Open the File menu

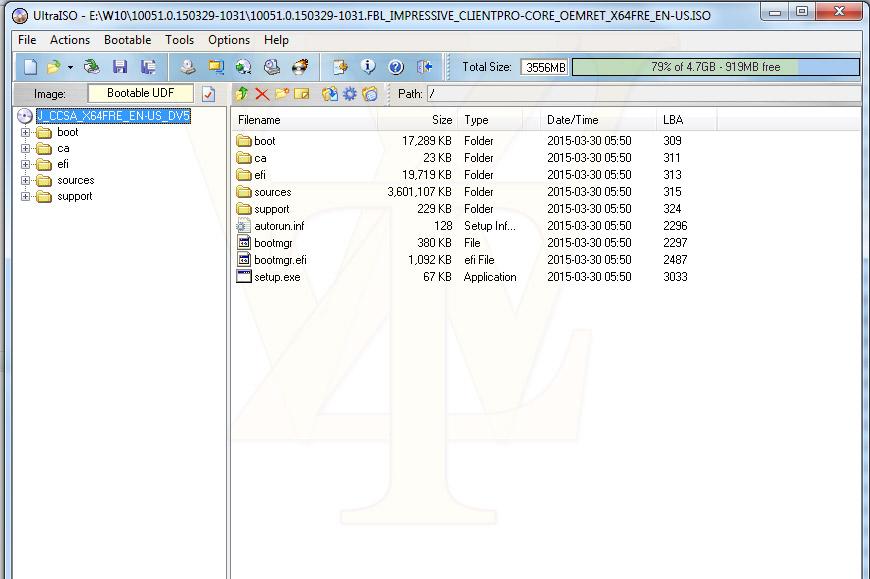(x=27, y=40)
